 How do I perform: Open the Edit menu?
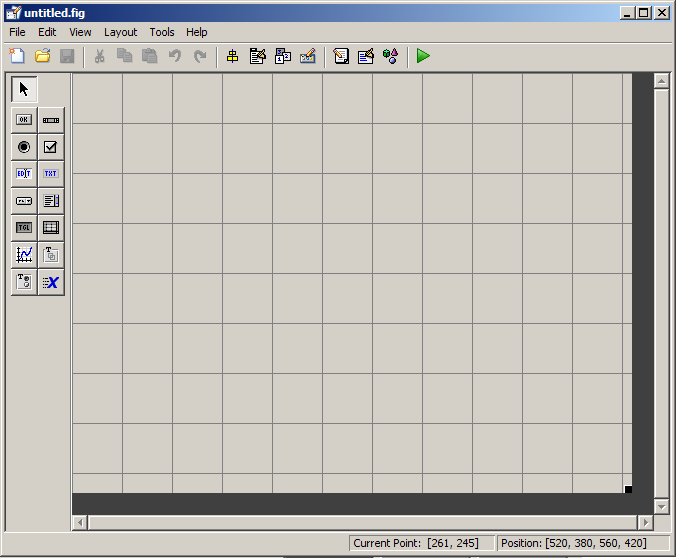click(47, 32)
